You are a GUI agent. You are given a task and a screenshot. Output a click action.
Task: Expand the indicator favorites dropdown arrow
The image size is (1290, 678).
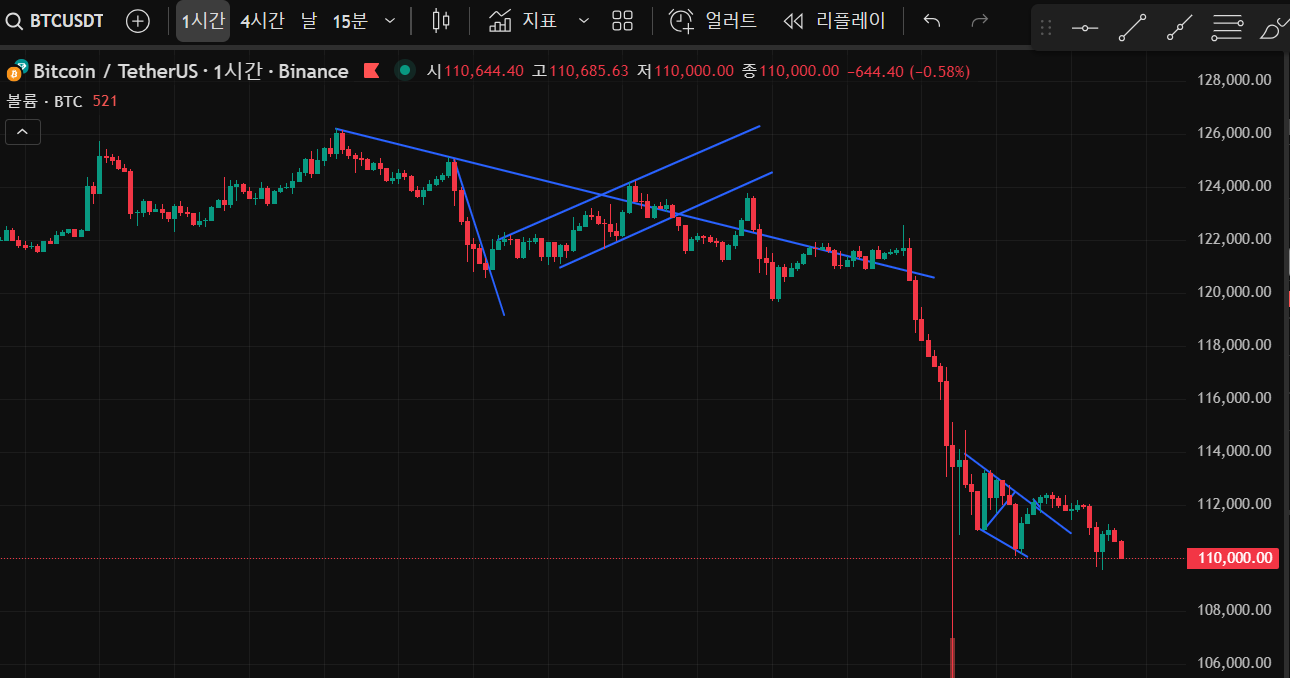[x=584, y=21]
